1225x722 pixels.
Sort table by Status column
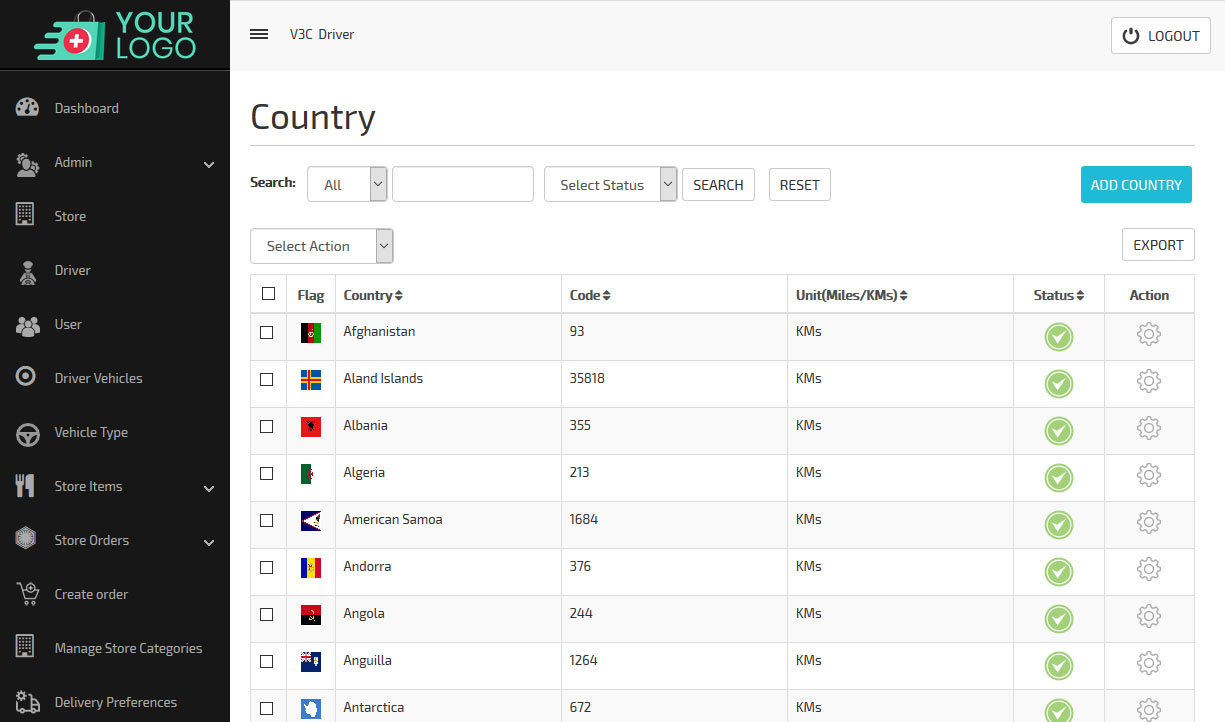click(x=1059, y=295)
